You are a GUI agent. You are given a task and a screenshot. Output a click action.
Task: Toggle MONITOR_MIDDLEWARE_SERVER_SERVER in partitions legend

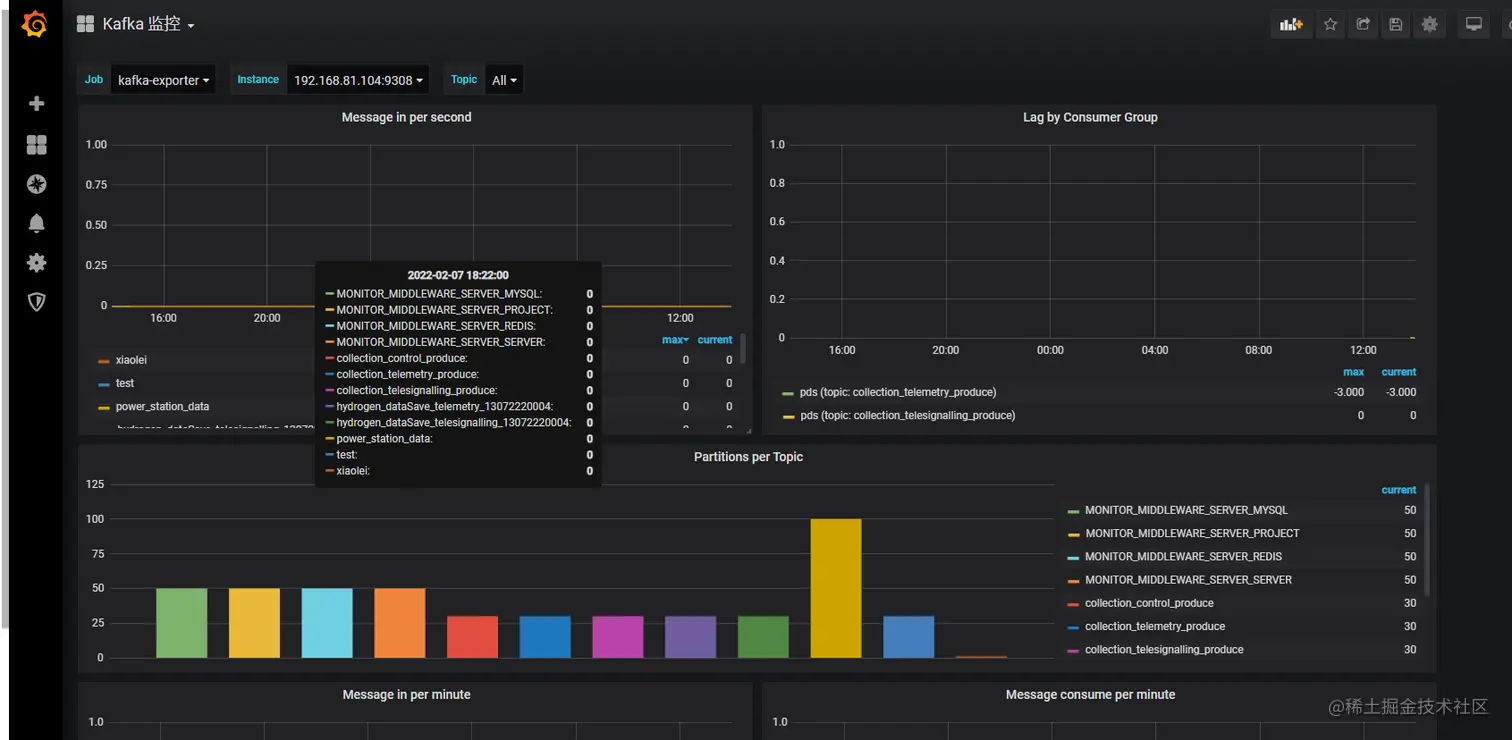coord(1188,579)
